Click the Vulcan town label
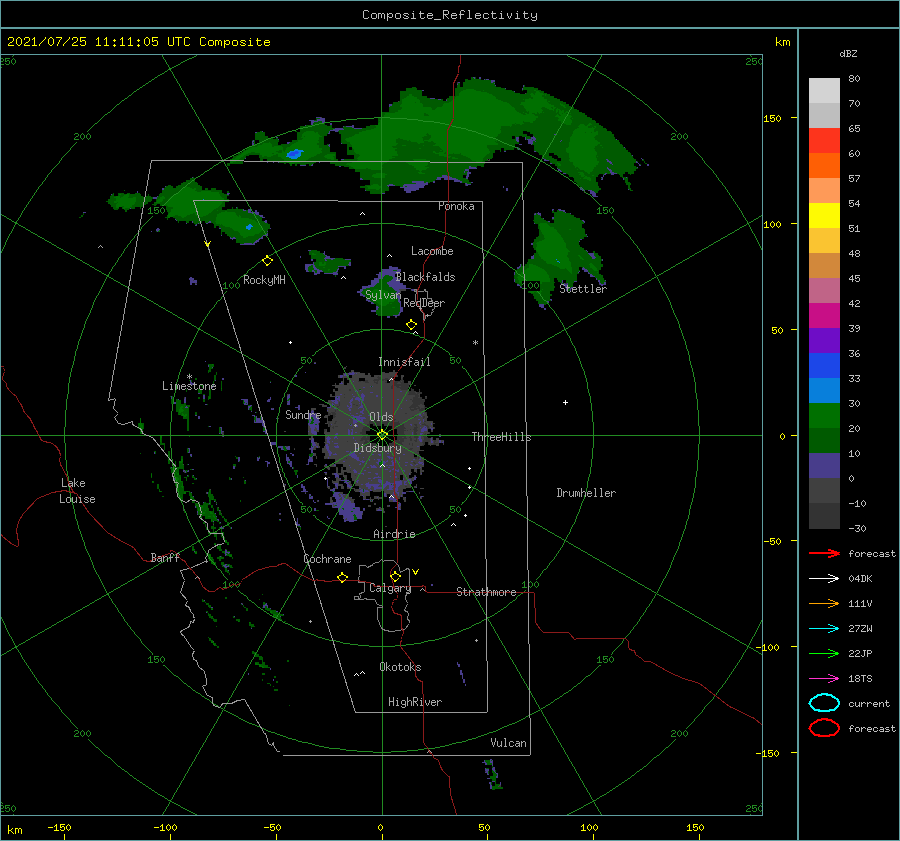Screen dimensions: 900x841 click(509, 743)
